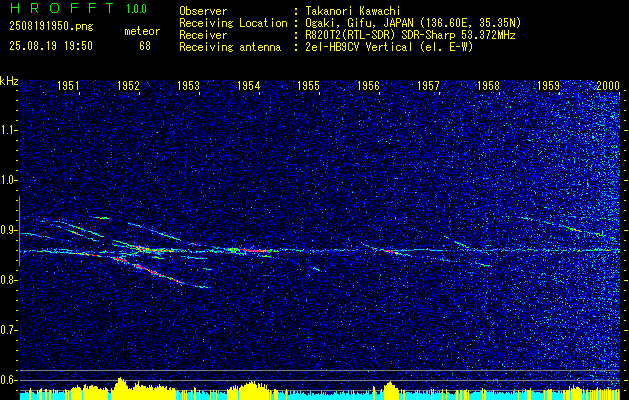Click frequency axis label 0.8
Screen dimensions: 629x400
tap(8, 280)
